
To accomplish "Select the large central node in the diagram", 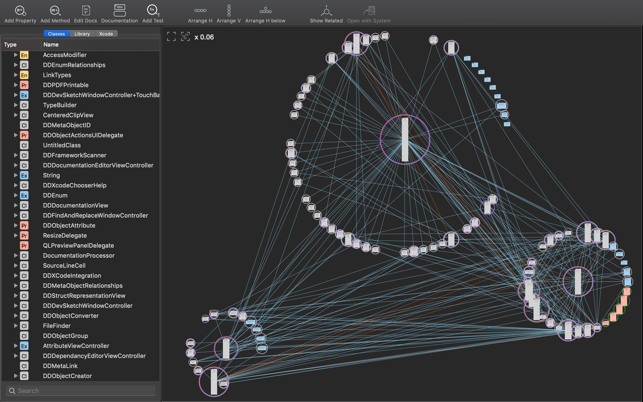I will pyautogui.click(x=405, y=139).
